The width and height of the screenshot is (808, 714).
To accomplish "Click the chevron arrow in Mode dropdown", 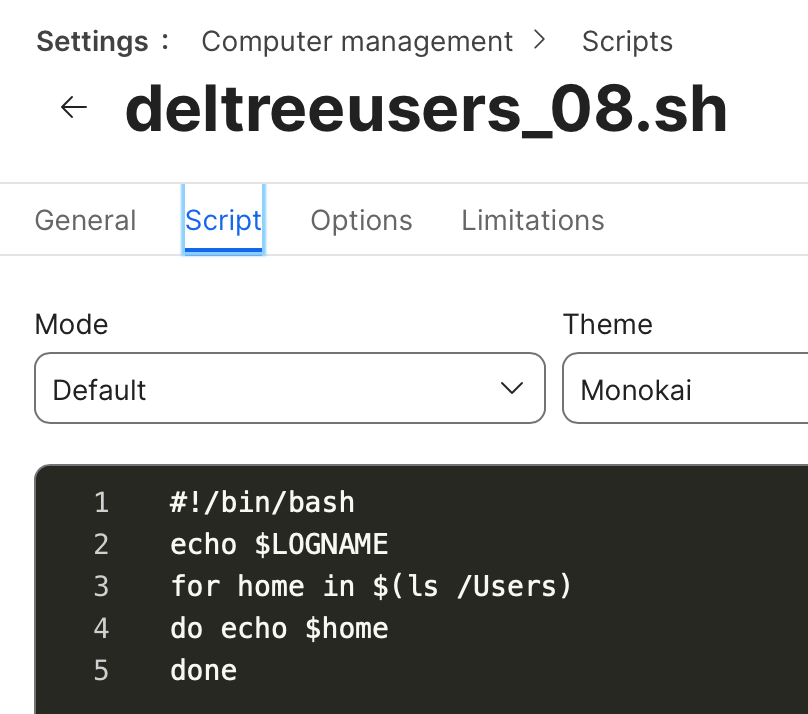I will (512, 388).
